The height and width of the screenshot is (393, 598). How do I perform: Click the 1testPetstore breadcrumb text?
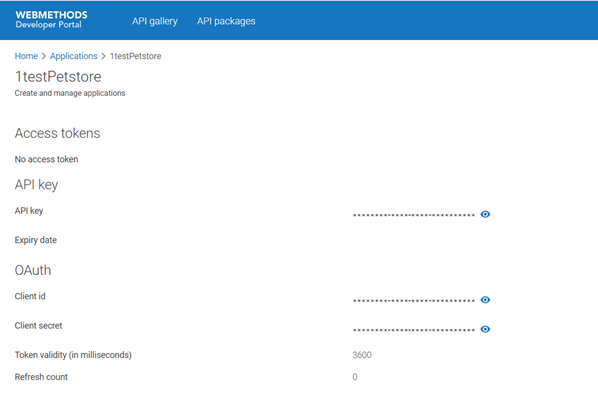[135, 56]
